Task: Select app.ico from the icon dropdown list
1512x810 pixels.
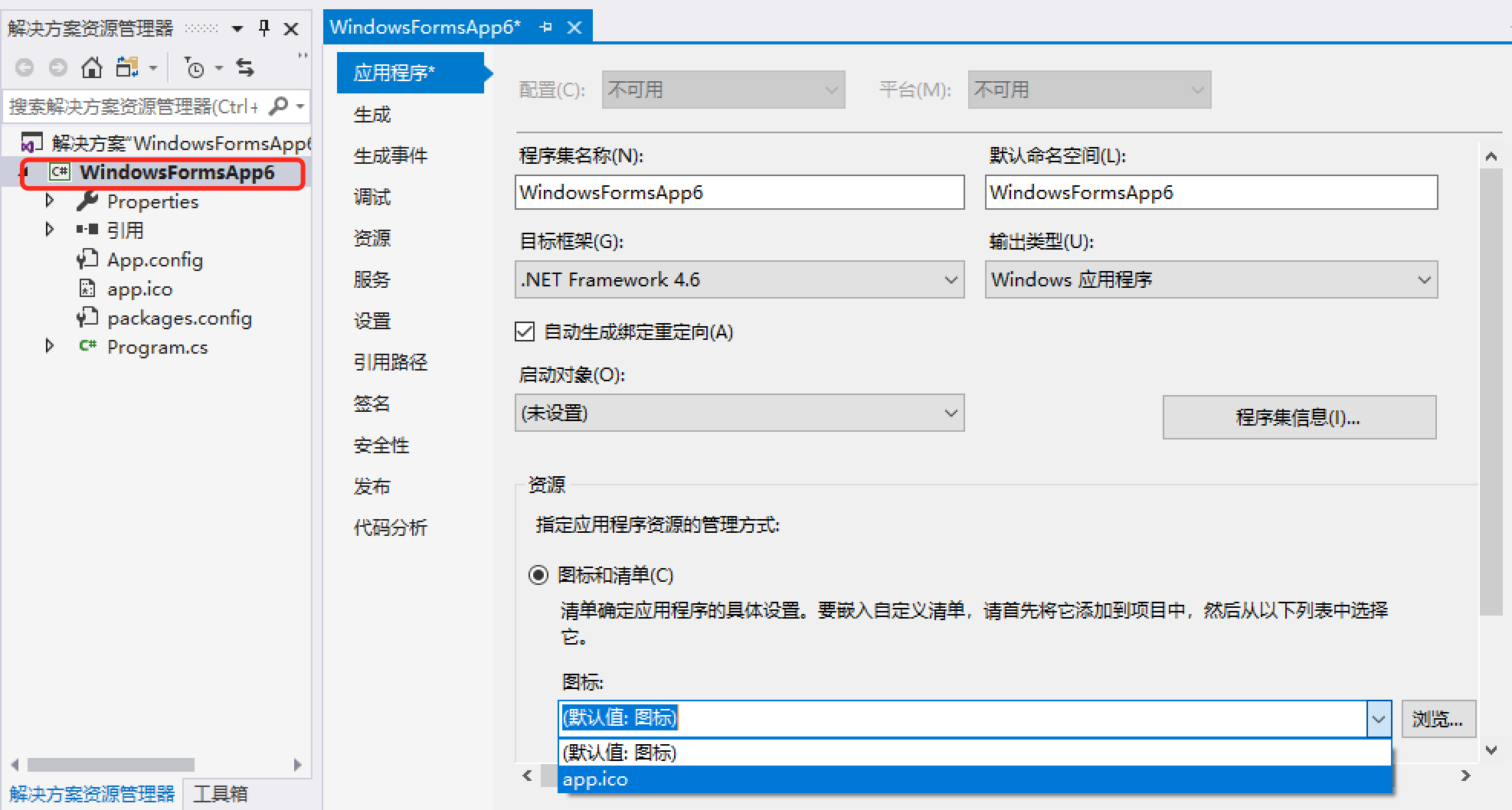Action: pyautogui.click(x=975, y=779)
